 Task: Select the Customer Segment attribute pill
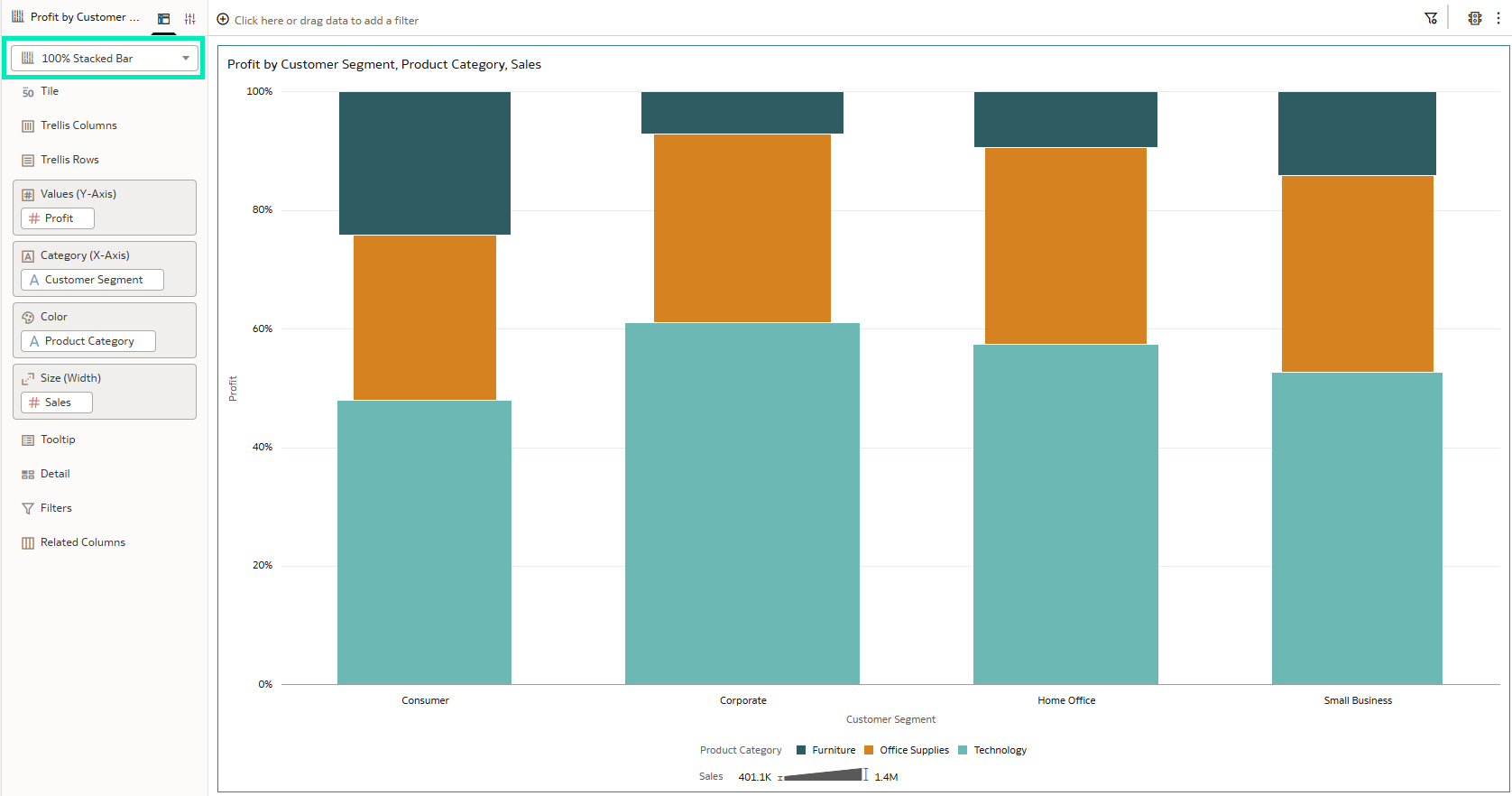(x=92, y=280)
